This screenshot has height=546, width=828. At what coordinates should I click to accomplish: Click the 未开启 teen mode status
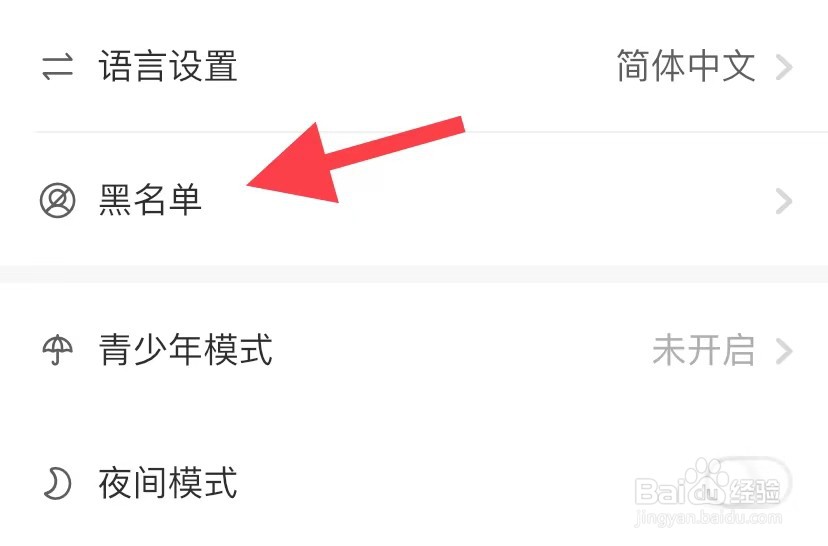tap(703, 350)
